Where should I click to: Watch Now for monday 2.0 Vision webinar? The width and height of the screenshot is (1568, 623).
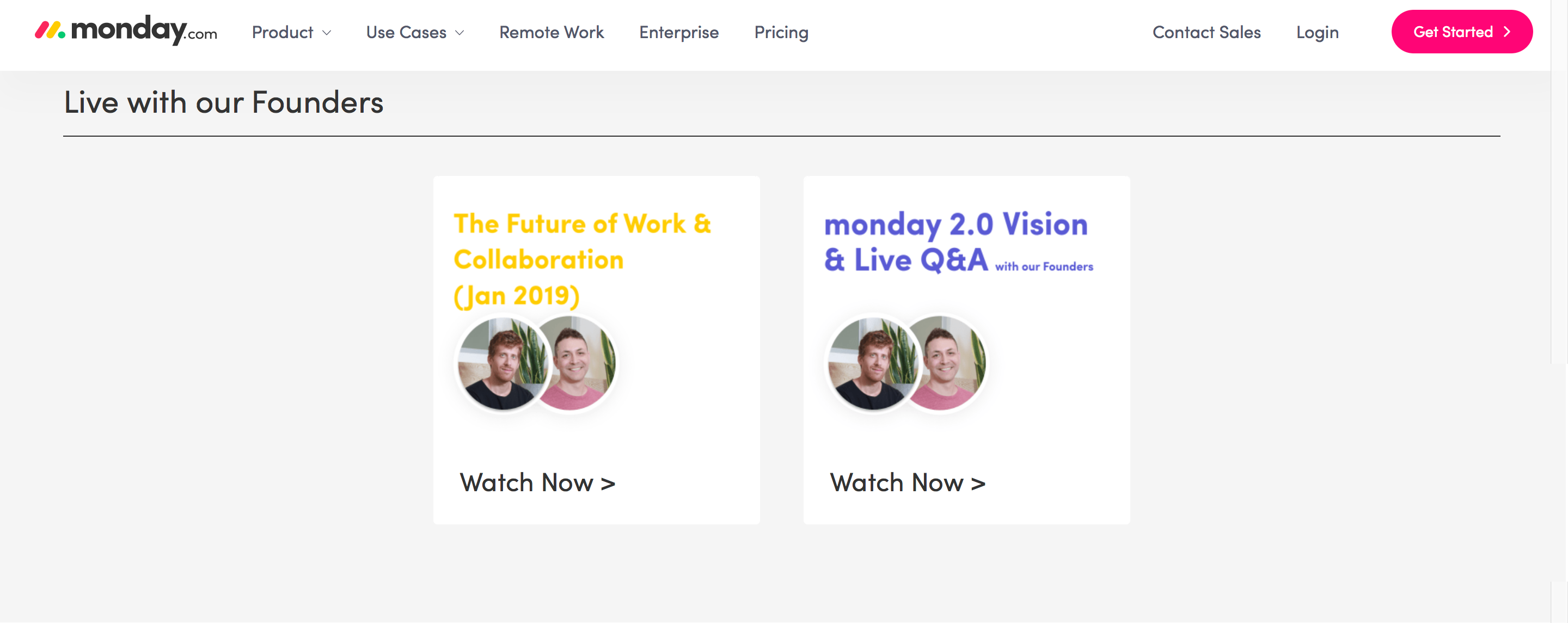click(x=907, y=483)
